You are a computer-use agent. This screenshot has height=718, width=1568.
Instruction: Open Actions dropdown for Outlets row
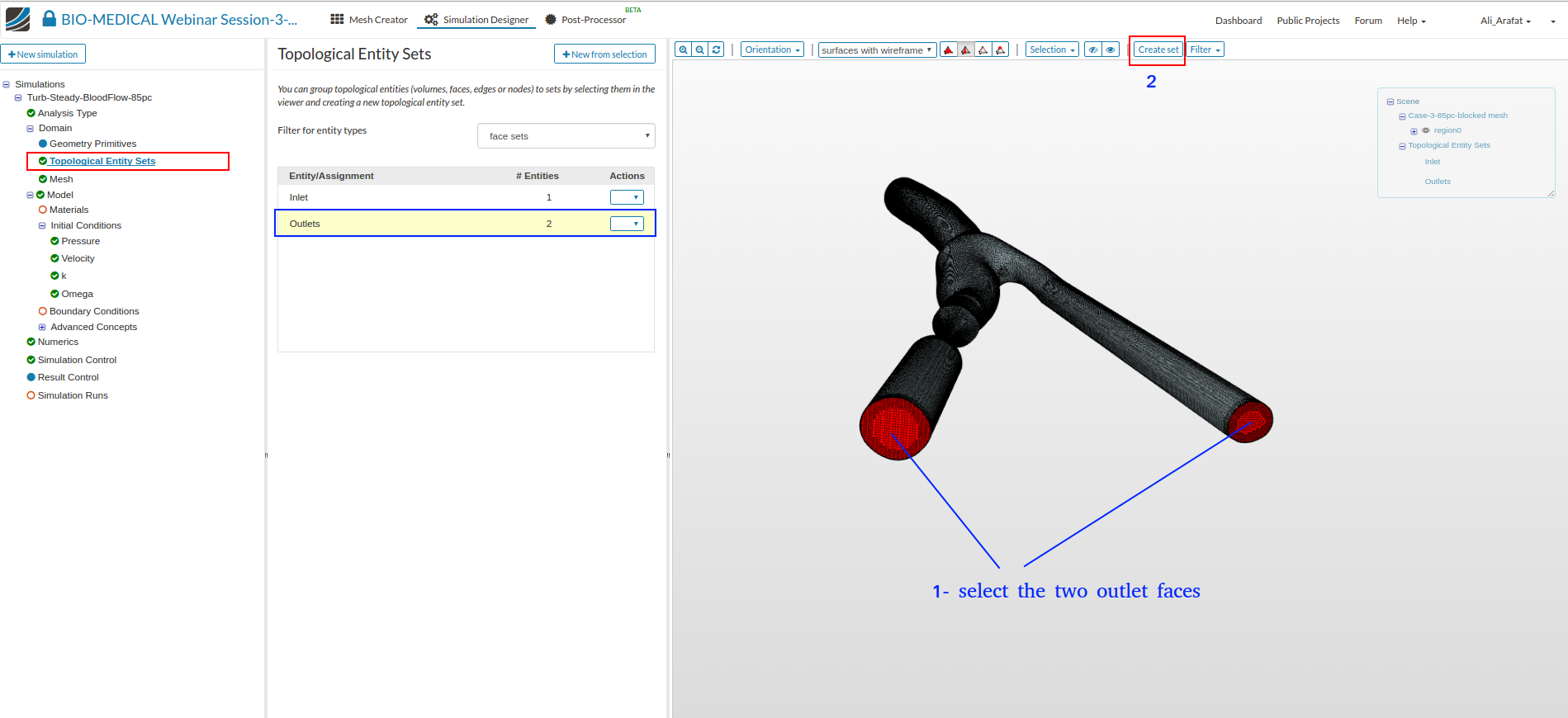[x=627, y=224]
